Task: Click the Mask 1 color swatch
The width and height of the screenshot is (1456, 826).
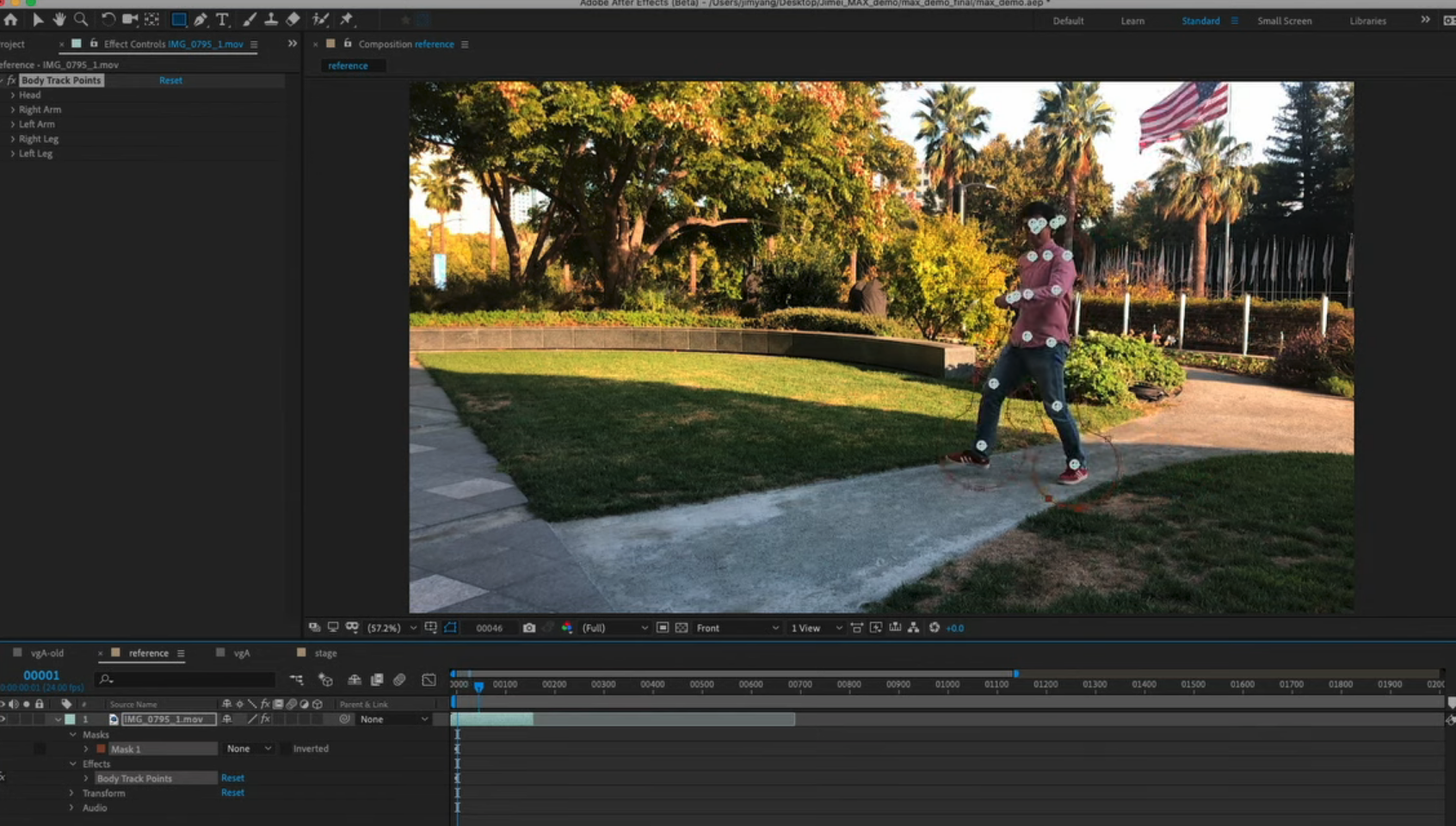Action: point(102,749)
